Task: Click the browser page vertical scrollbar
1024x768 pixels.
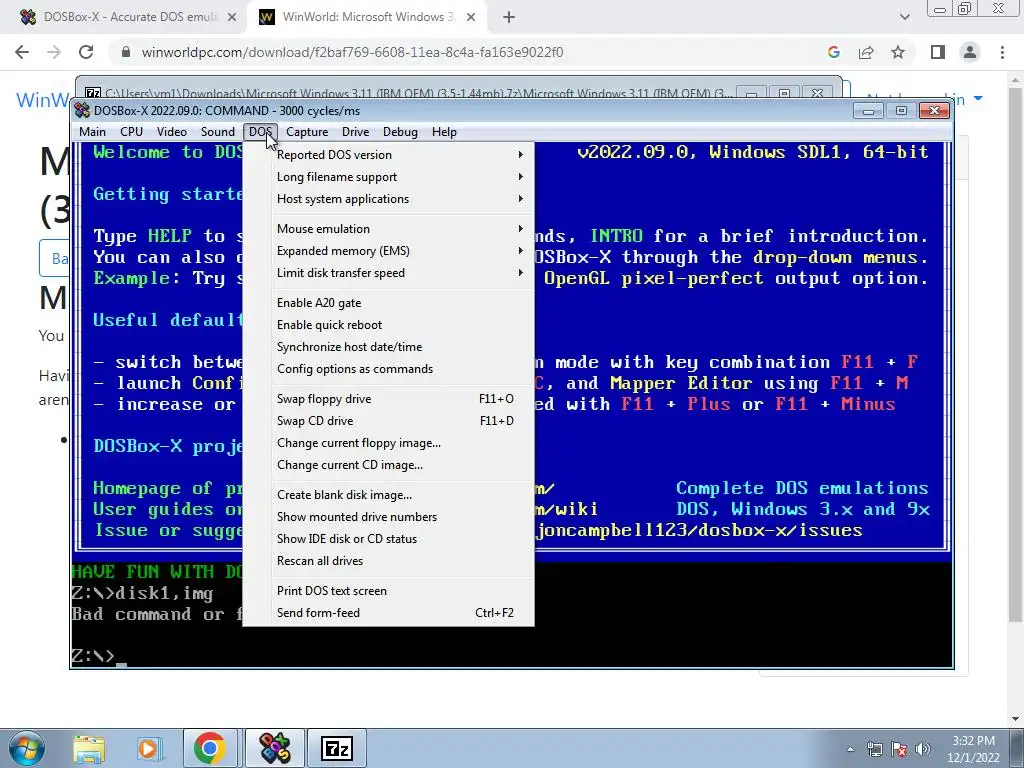Action: click(1016, 353)
